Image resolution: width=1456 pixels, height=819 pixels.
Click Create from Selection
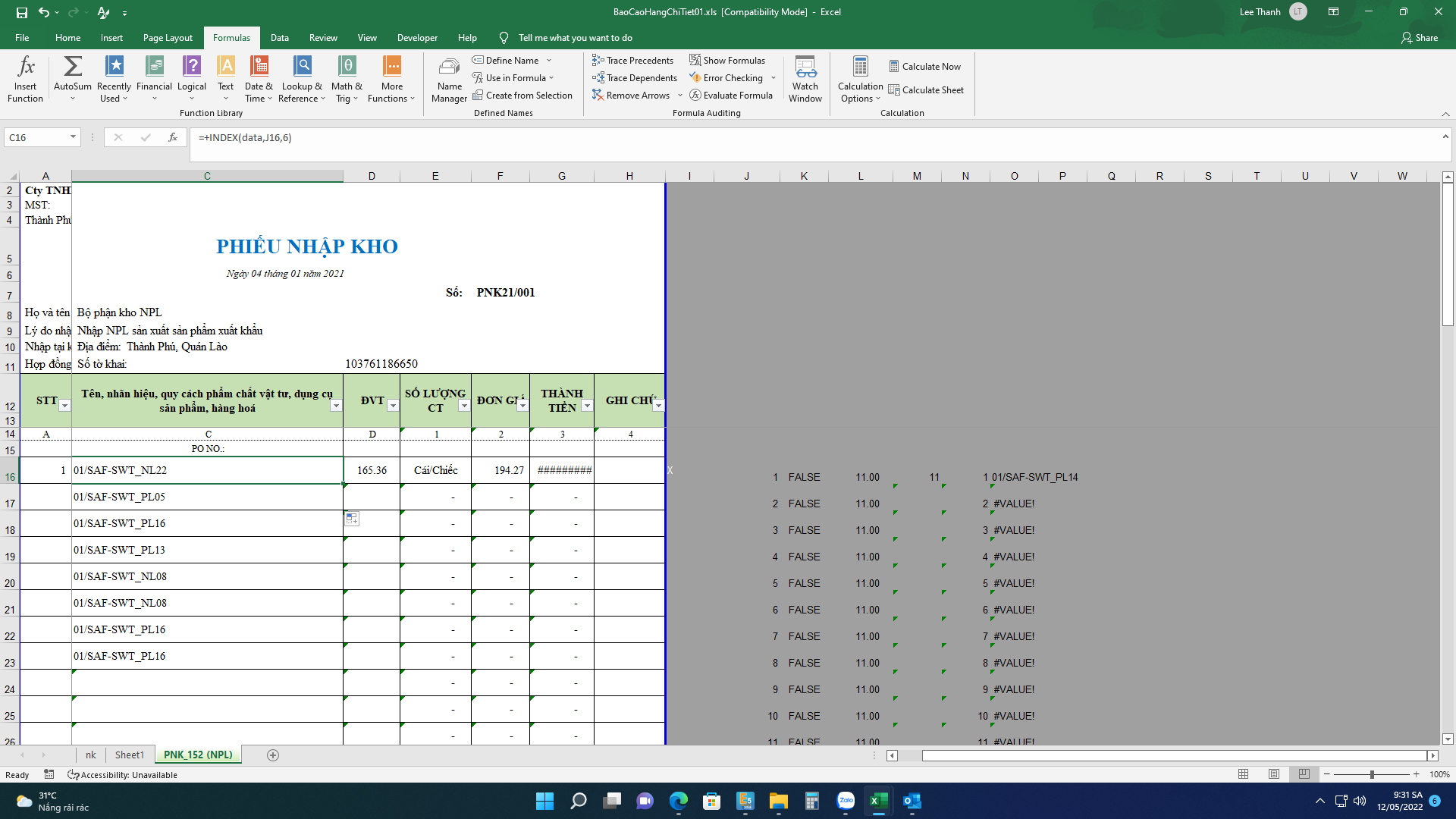(522, 95)
